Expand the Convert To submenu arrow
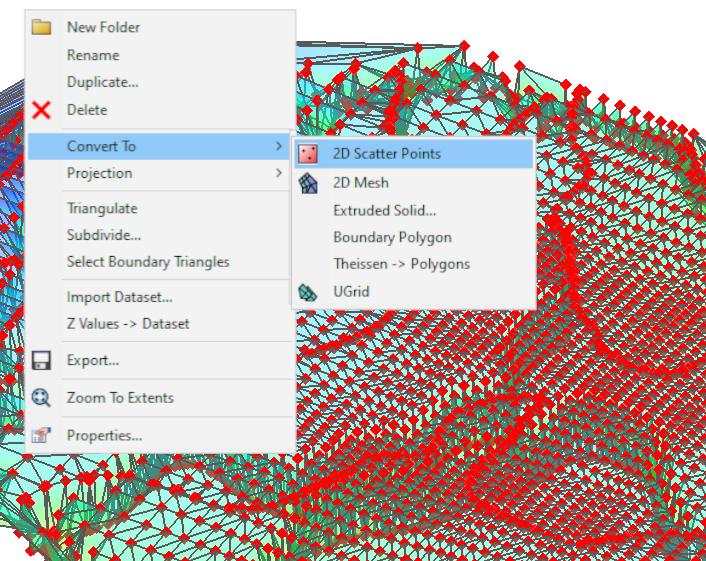 coord(278,147)
